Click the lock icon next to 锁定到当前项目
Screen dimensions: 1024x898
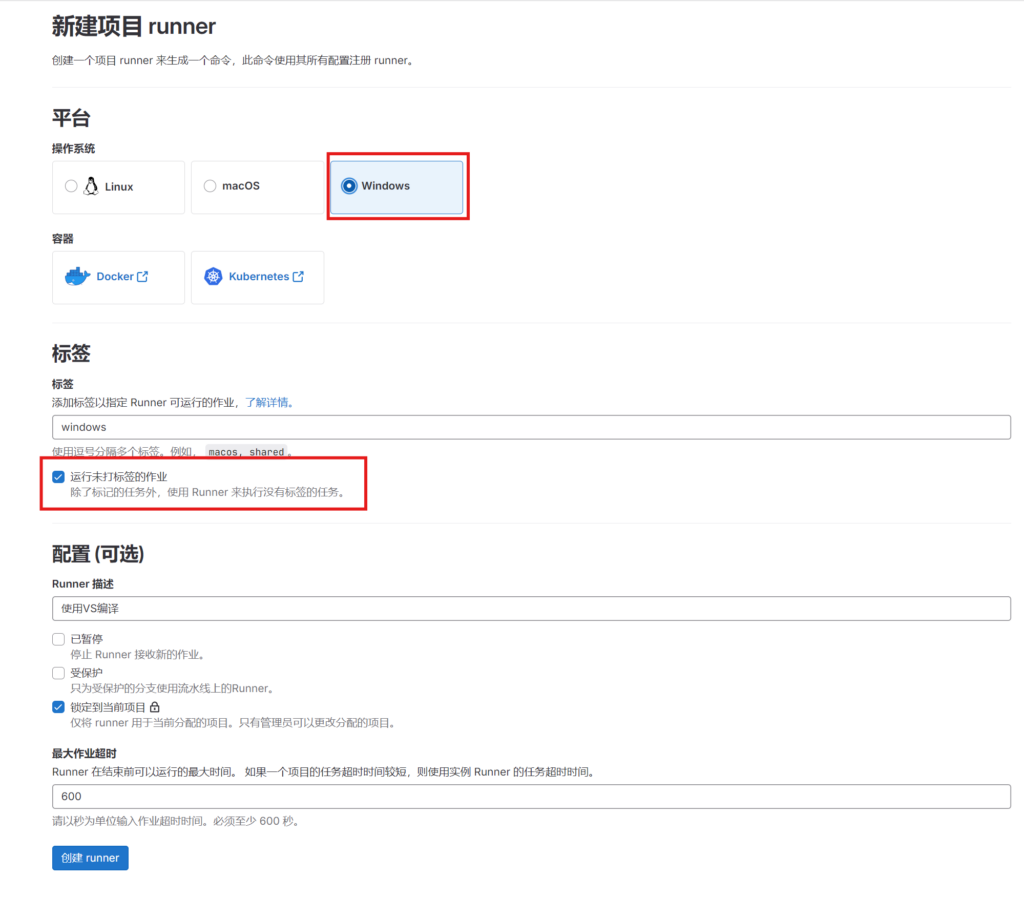(155, 707)
